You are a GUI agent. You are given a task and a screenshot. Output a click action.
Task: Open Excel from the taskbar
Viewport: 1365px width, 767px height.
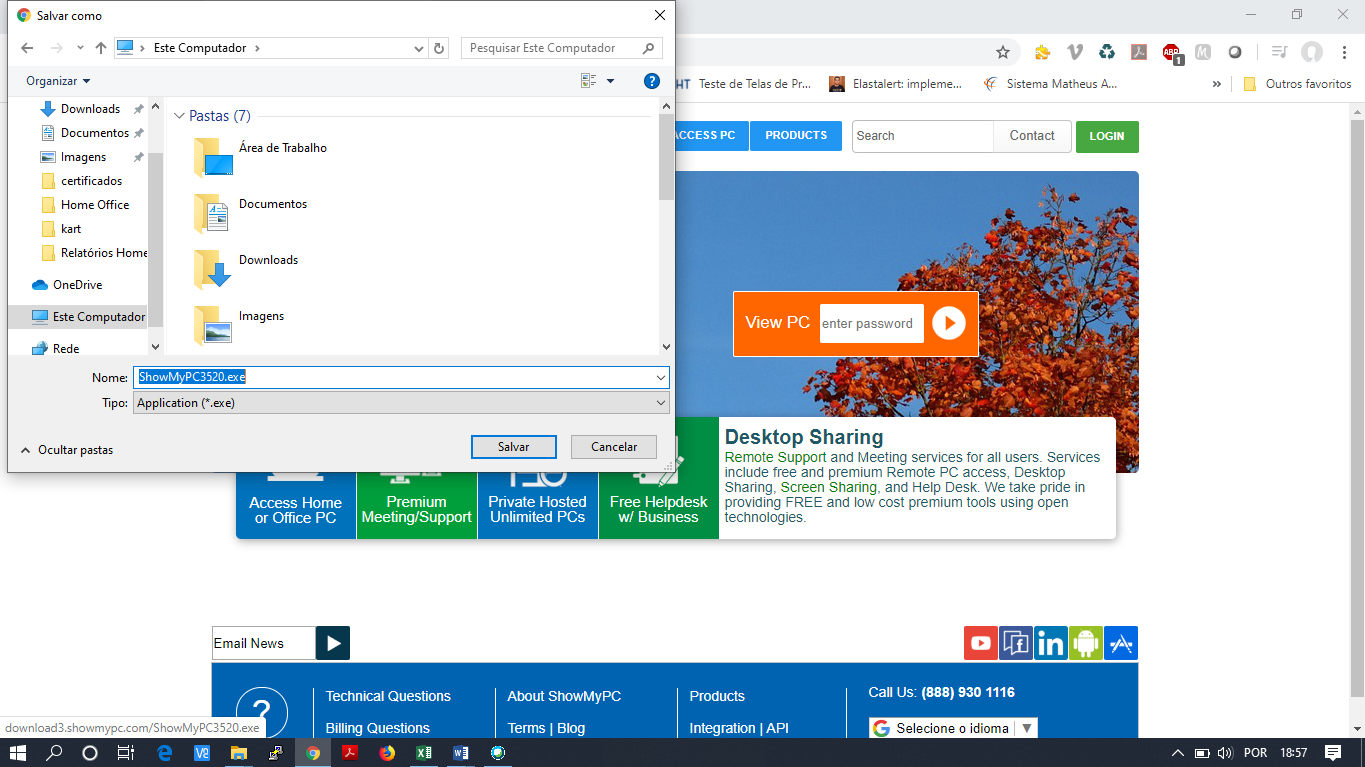(424, 753)
